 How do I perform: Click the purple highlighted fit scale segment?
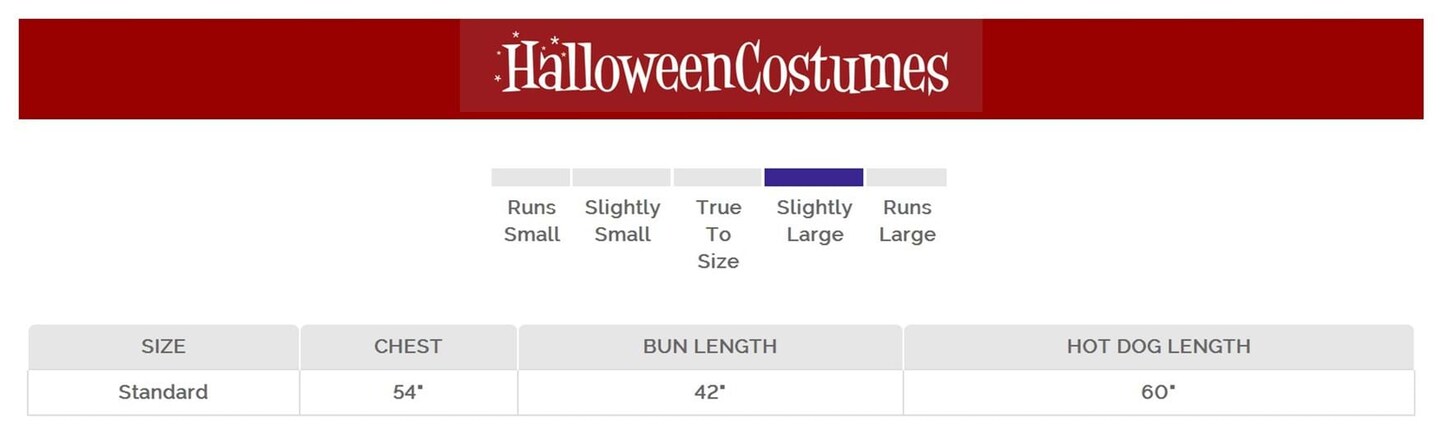click(813, 177)
